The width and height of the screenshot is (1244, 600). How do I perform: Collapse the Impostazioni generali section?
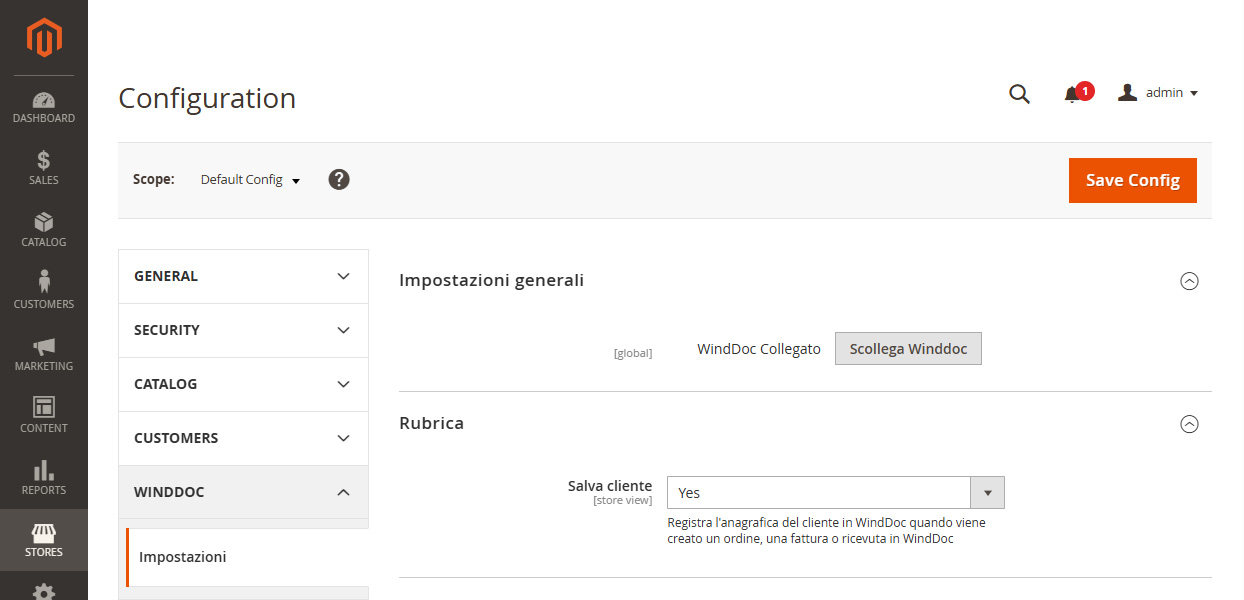point(1189,281)
